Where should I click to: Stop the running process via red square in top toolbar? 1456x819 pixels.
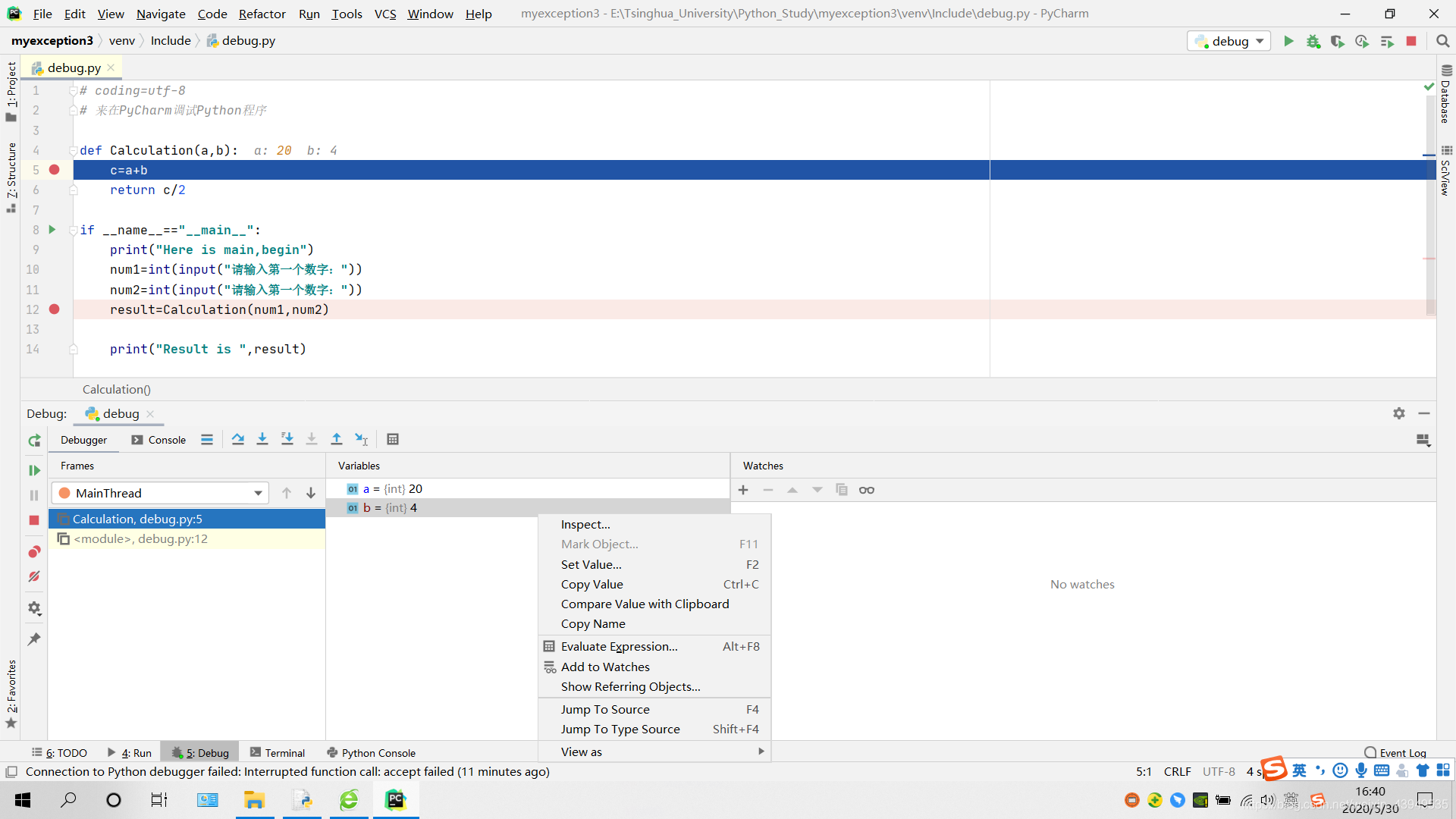point(1411,41)
